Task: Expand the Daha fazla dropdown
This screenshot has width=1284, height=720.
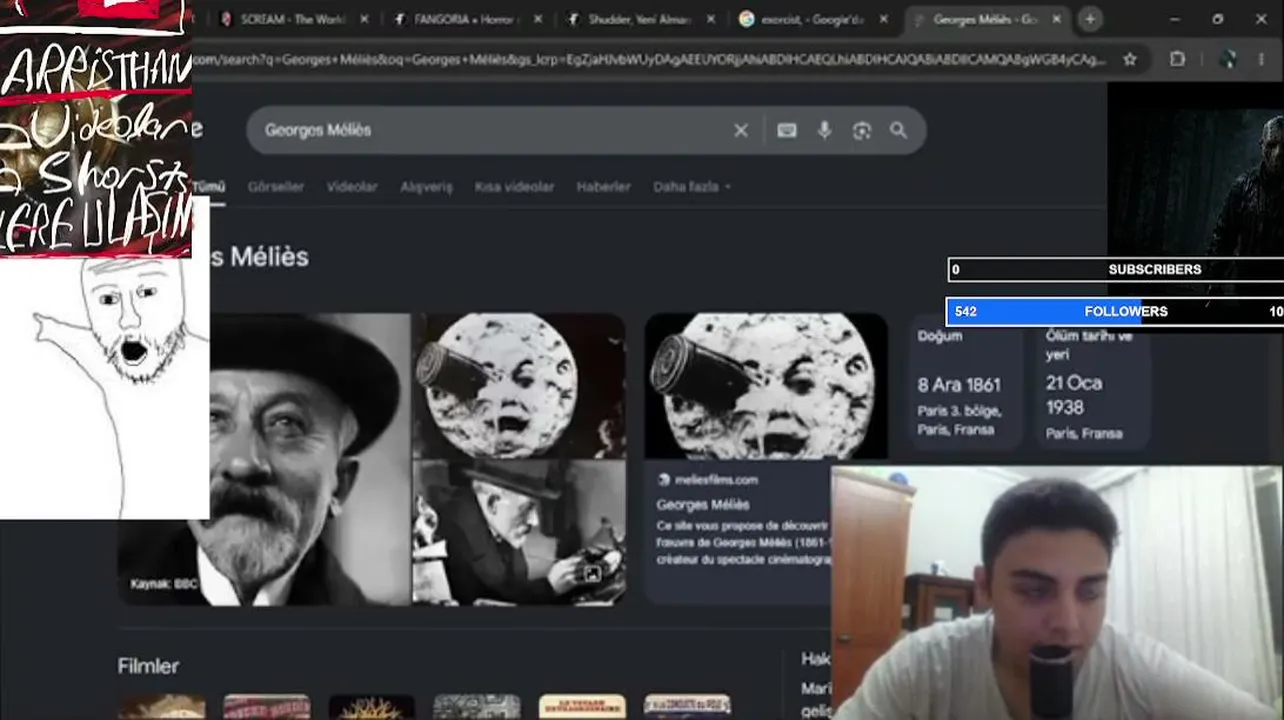Action: tap(691, 187)
